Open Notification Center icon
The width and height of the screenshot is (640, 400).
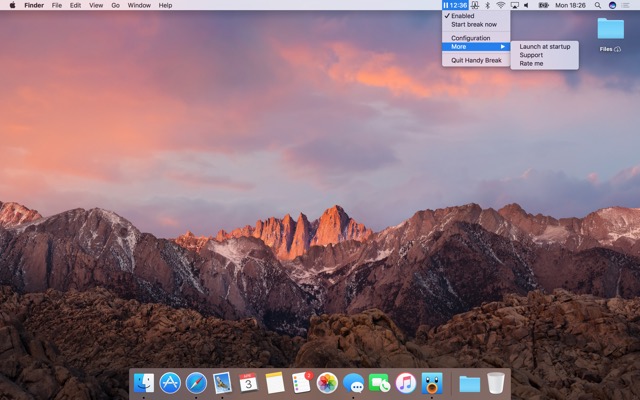point(625,5)
